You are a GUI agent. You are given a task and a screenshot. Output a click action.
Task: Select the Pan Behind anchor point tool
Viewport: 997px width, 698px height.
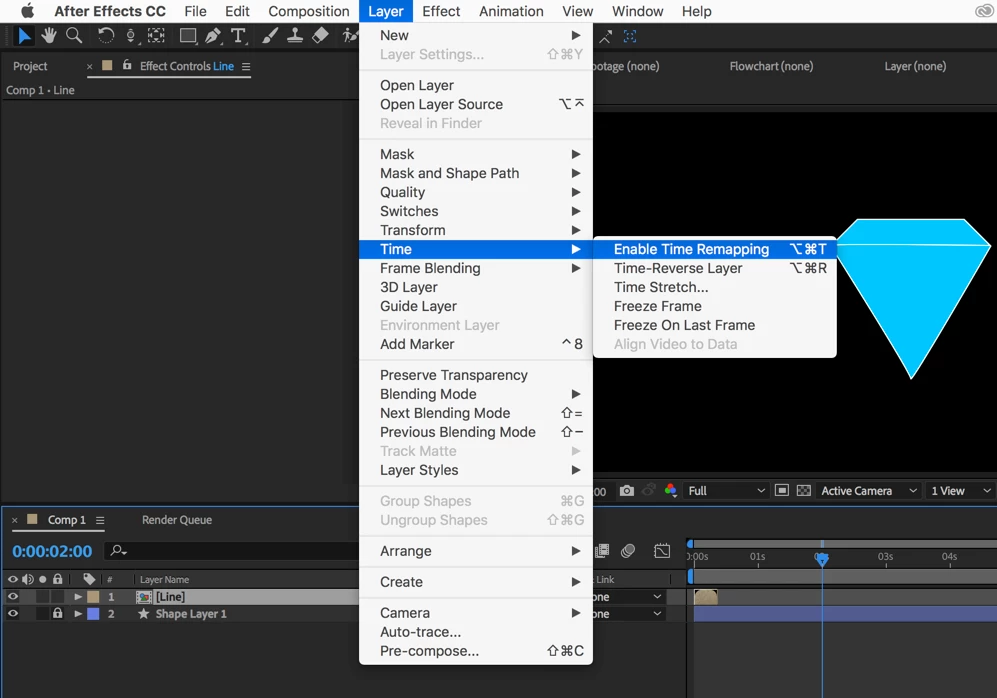tap(156, 36)
